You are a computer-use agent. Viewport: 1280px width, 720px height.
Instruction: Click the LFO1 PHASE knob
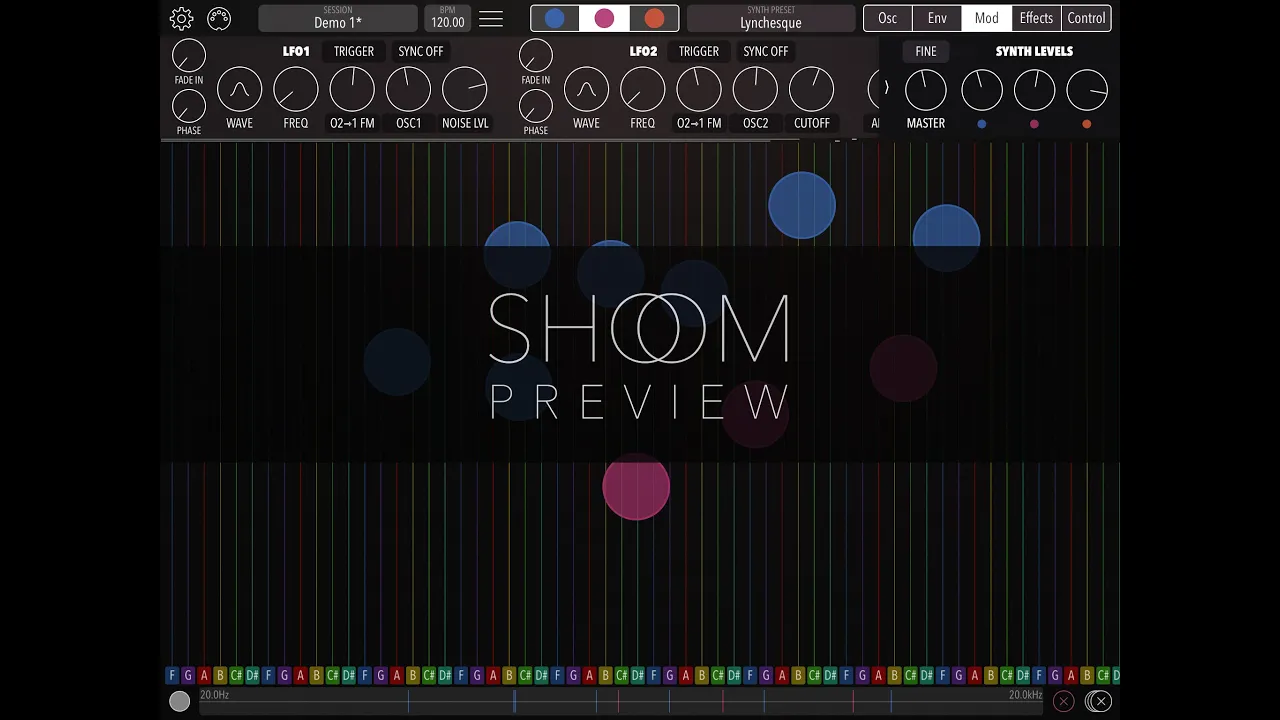[x=189, y=106]
